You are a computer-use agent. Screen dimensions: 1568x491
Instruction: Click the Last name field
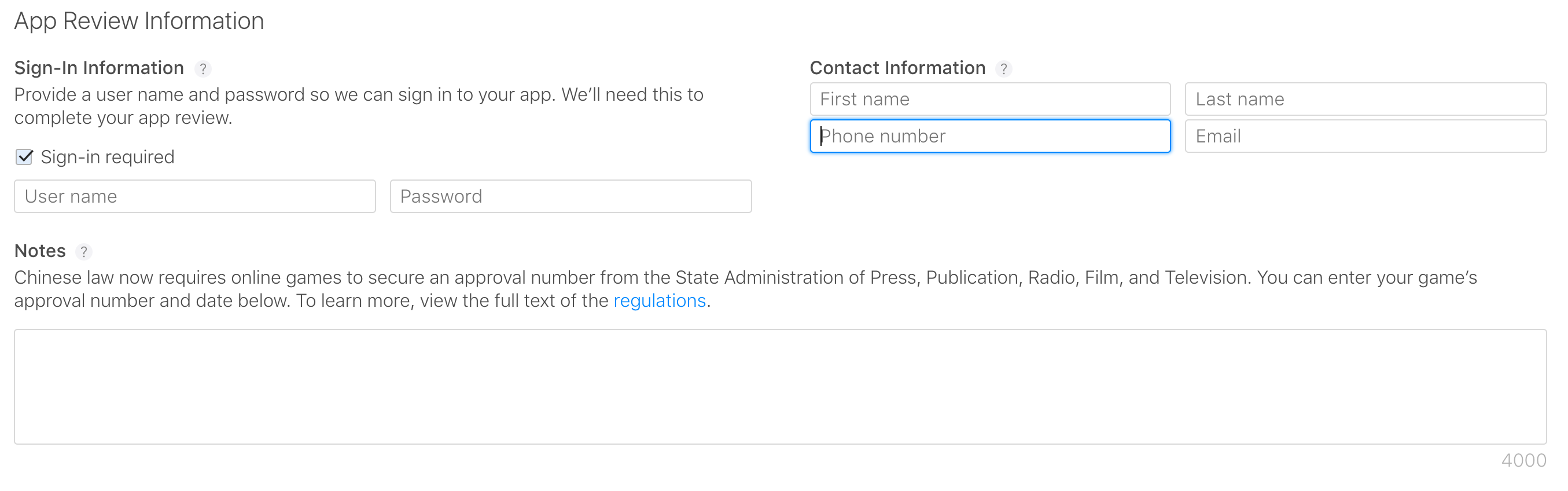(1365, 99)
